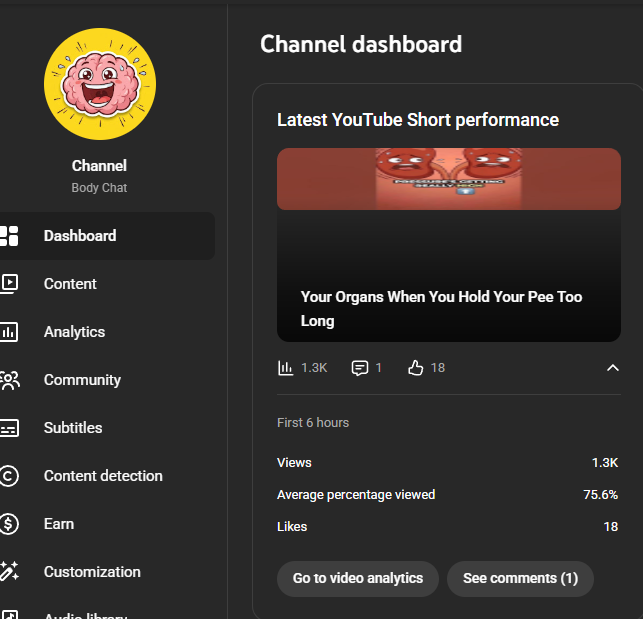This screenshot has height=619, width=643.
Task: Click the comments speech bubble icon
Action: [360, 368]
